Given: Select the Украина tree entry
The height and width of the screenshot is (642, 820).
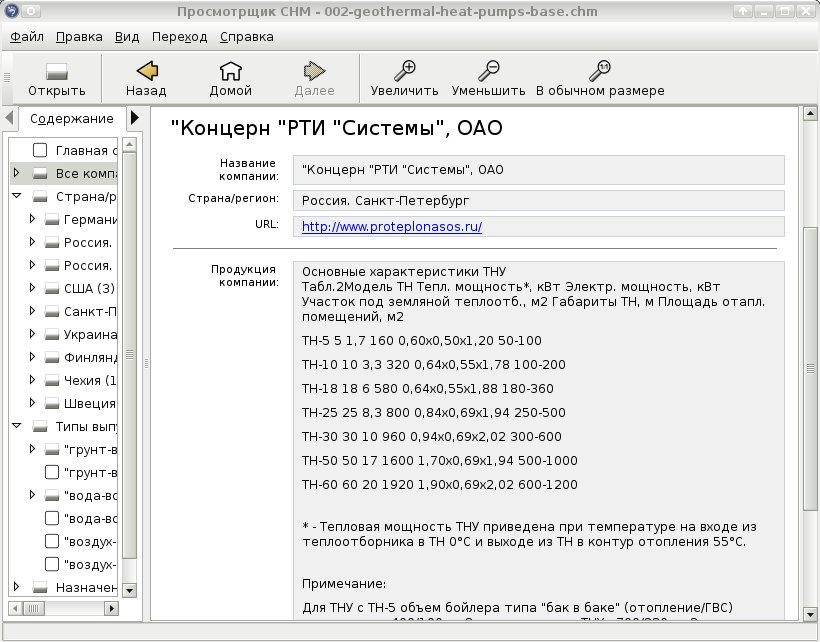Looking at the screenshot, I should 90,335.
